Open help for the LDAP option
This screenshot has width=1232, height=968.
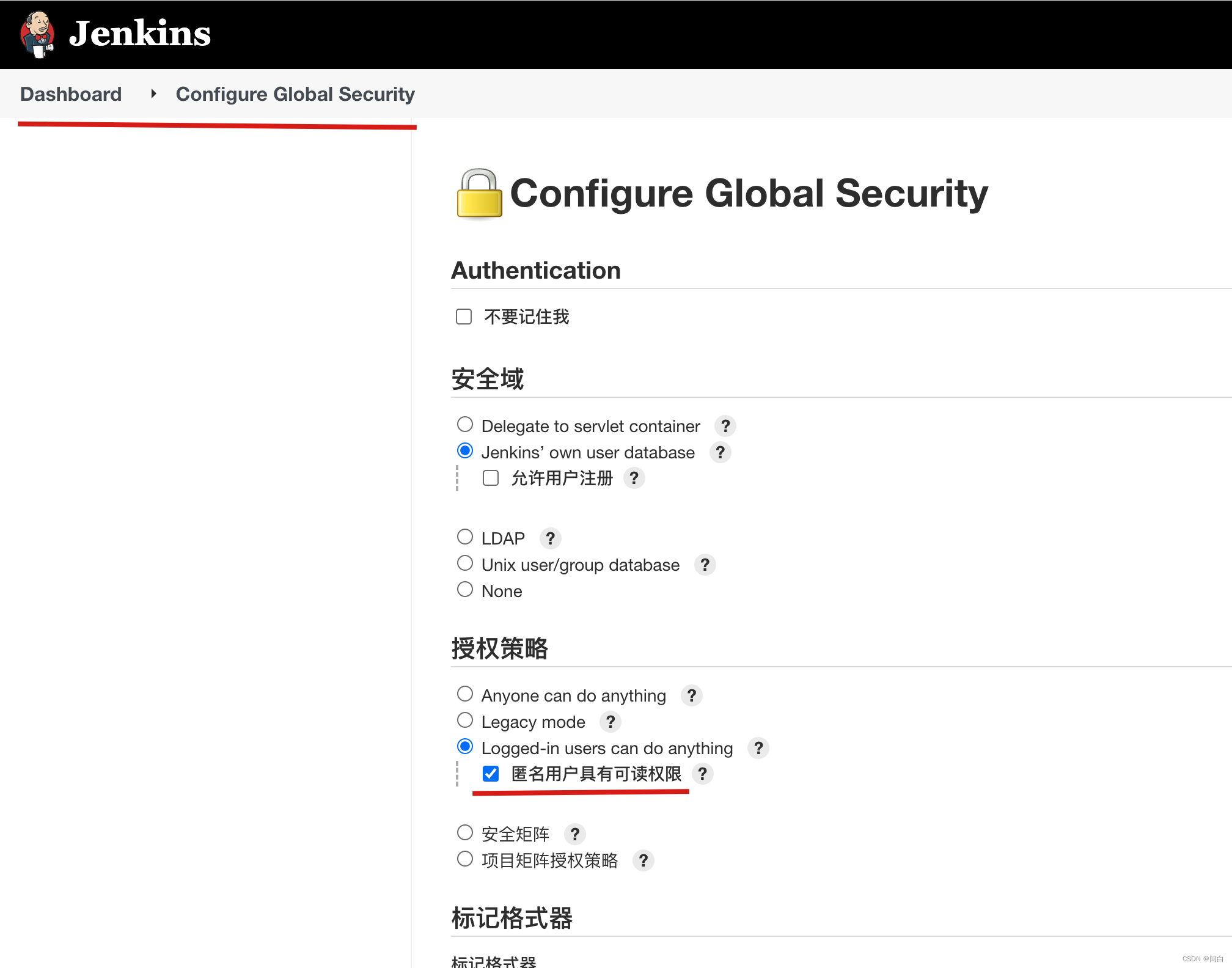tap(549, 538)
